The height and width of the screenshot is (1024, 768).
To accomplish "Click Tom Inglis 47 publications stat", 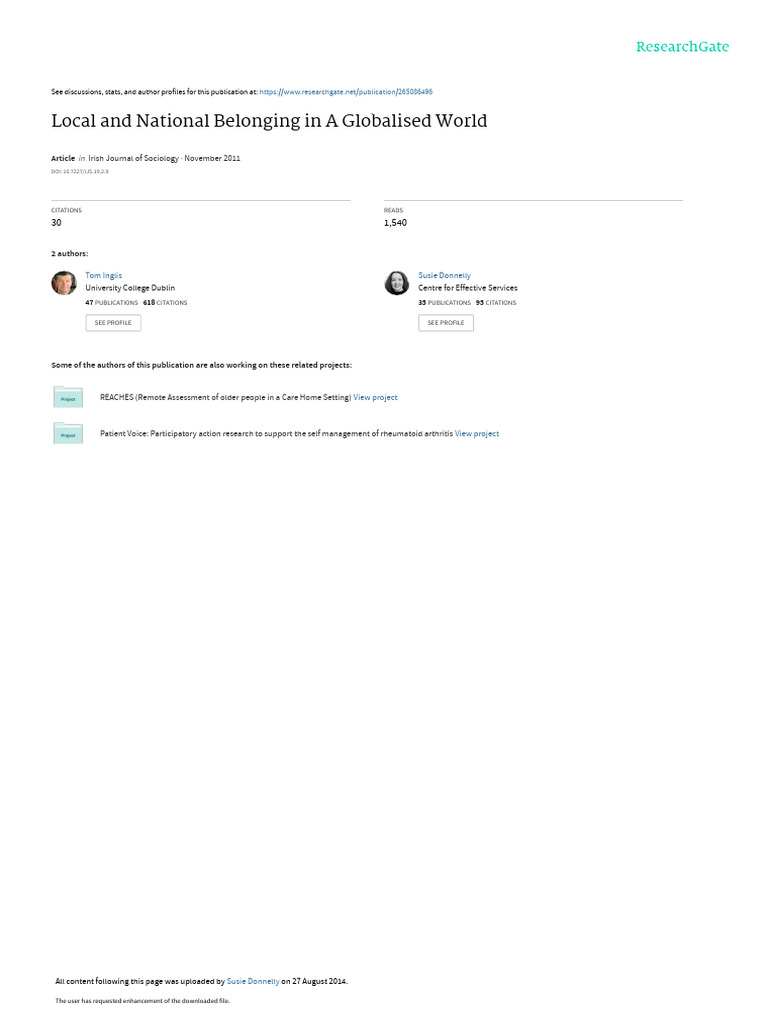I will click(x=112, y=302).
